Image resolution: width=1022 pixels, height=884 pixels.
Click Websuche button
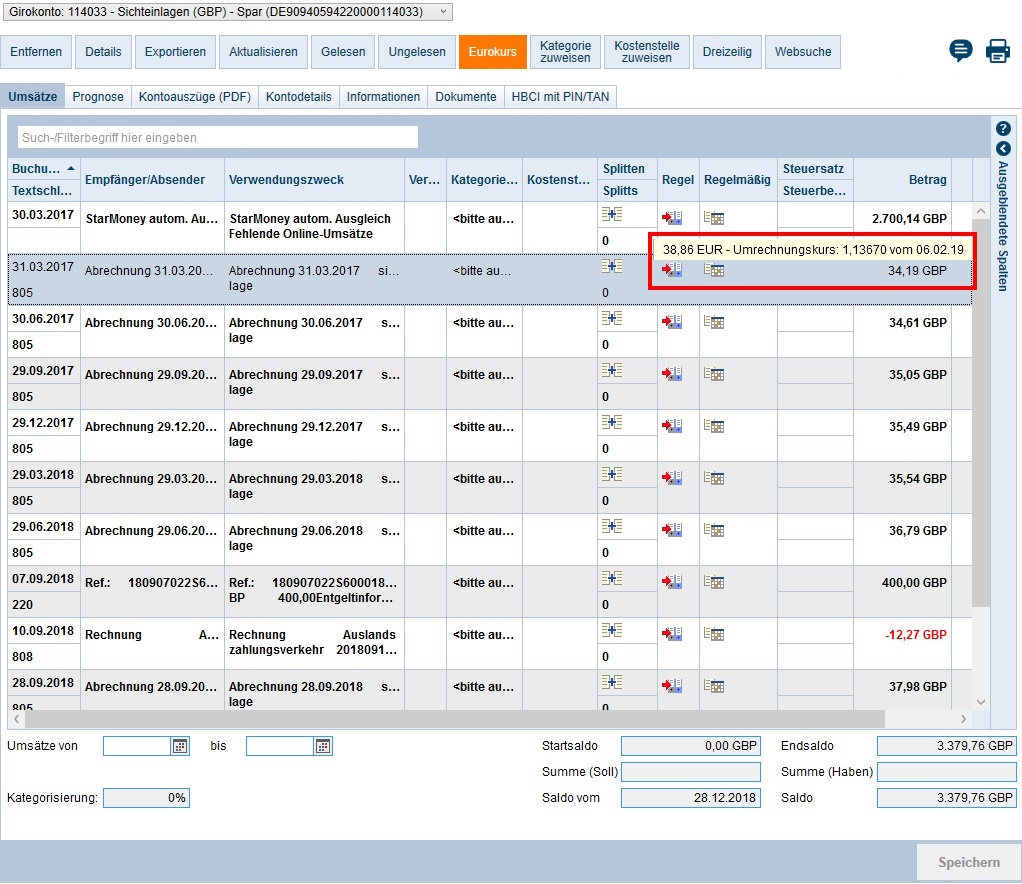click(803, 52)
